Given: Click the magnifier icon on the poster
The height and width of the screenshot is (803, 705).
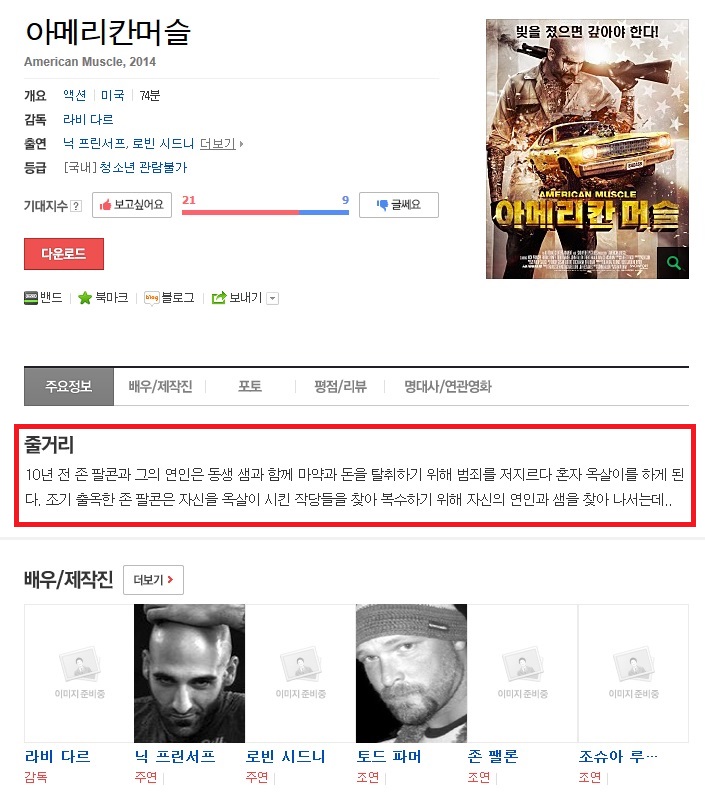Looking at the screenshot, I should tap(673, 263).
